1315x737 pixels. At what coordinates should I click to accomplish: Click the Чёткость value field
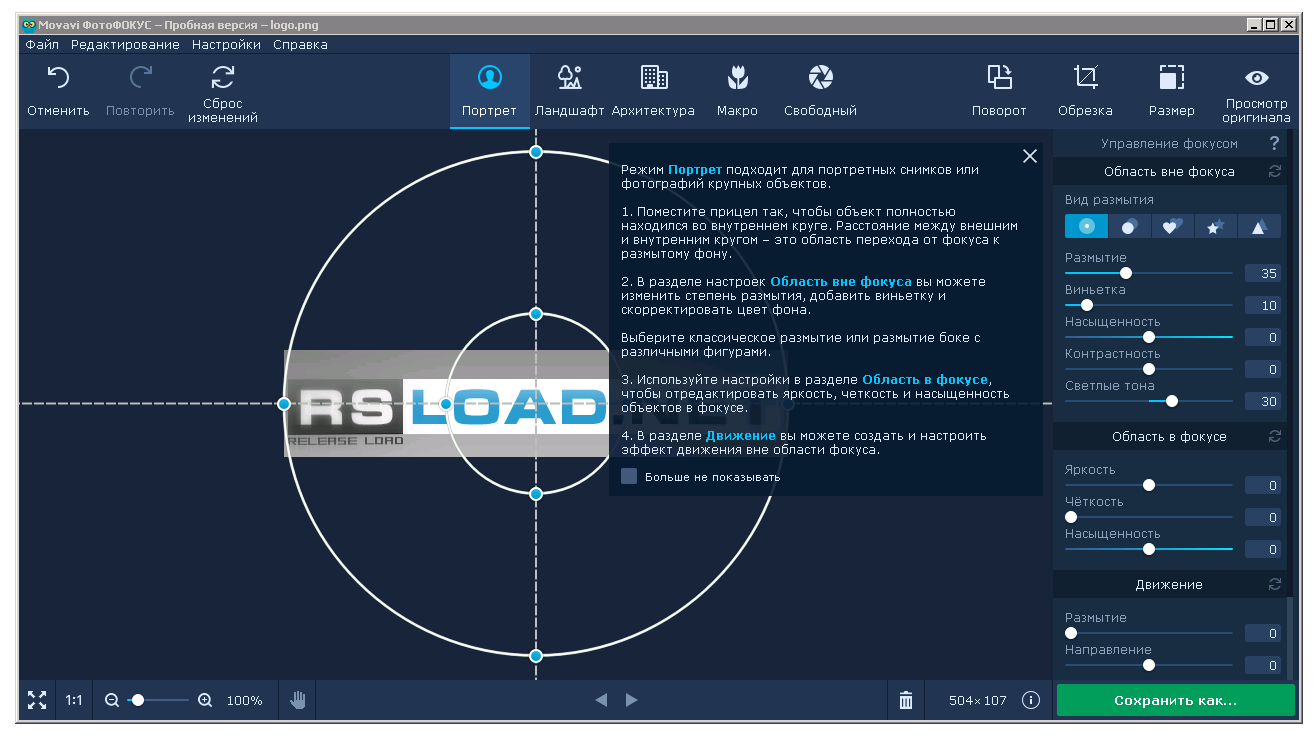(1263, 518)
